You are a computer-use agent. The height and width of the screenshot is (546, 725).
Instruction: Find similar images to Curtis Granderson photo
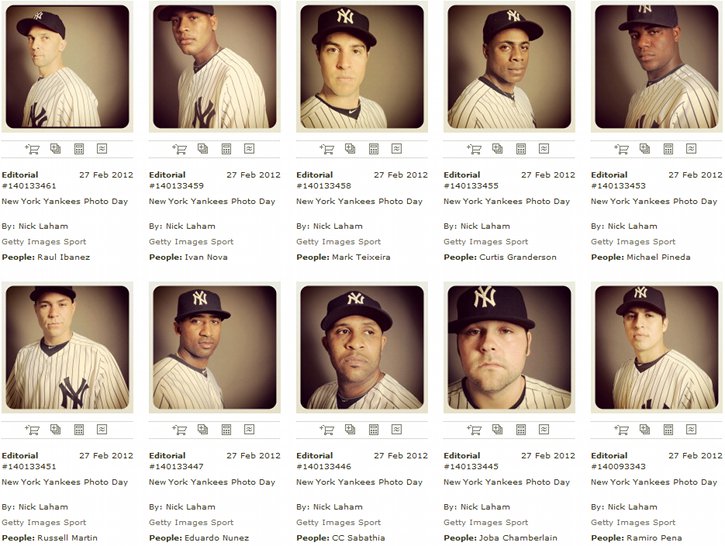(x=544, y=148)
